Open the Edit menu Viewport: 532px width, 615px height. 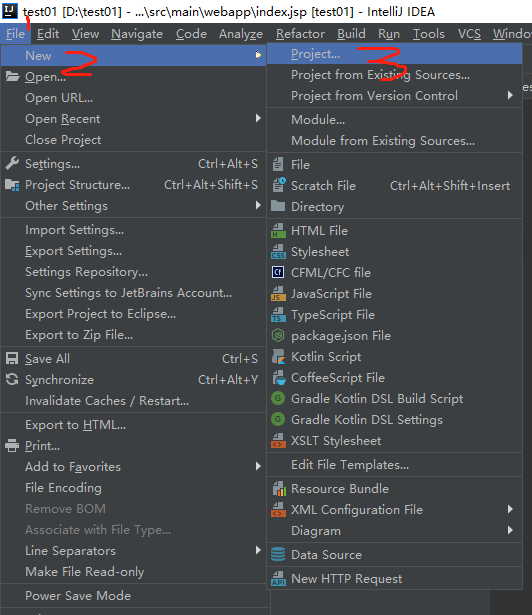[x=48, y=34]
